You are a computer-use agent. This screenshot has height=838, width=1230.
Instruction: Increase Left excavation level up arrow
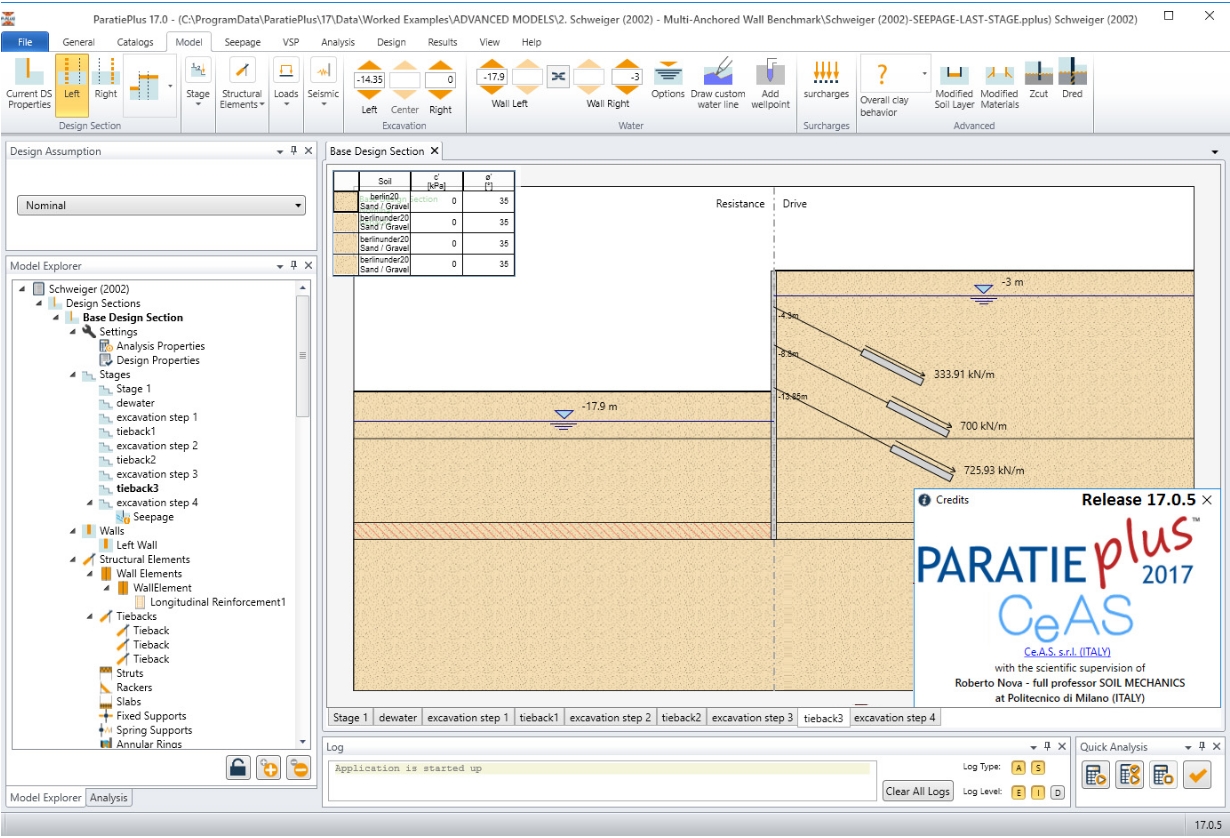(370, 64)
